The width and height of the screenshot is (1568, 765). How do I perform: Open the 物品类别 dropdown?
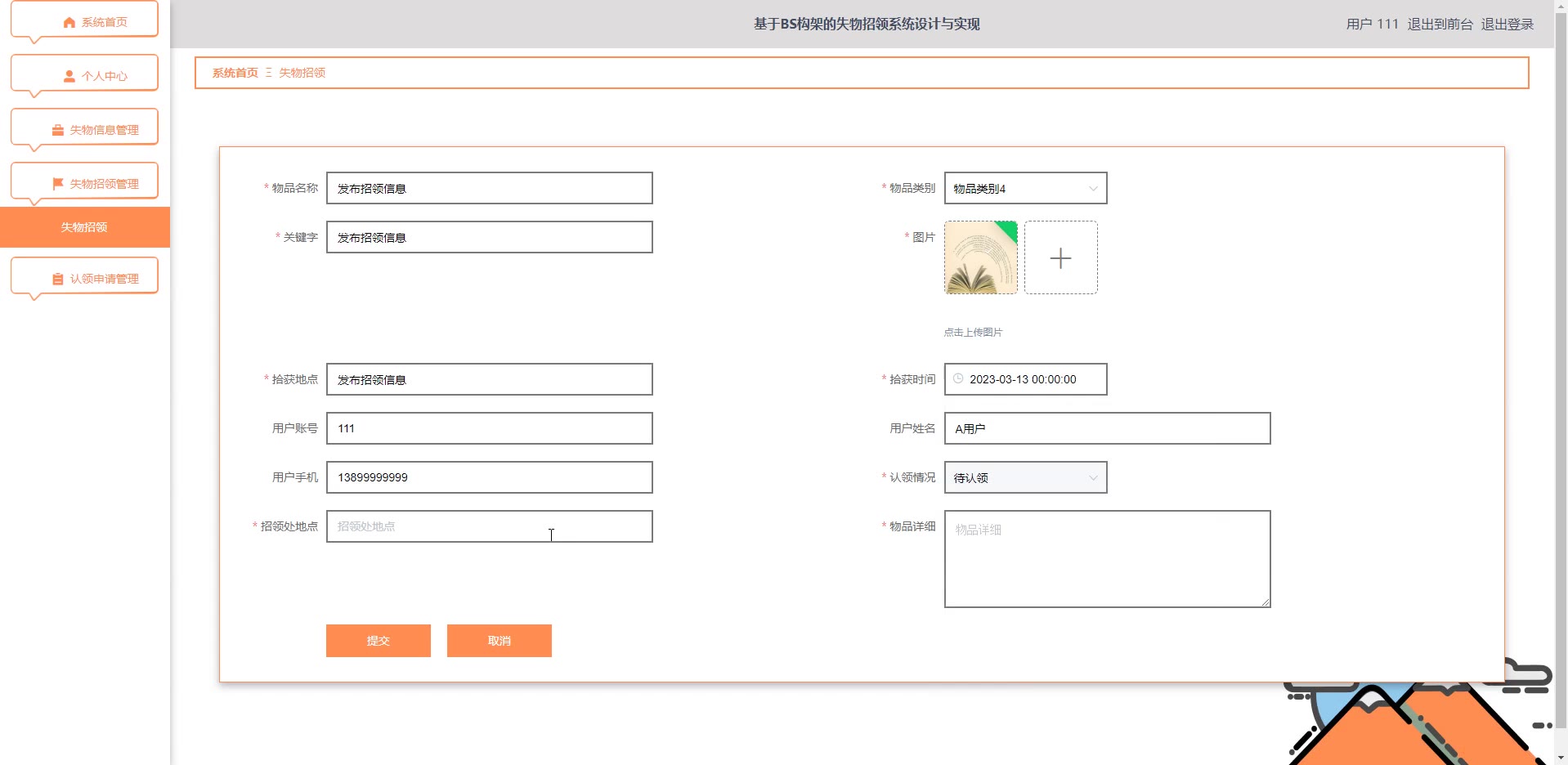pos(1026,188)
